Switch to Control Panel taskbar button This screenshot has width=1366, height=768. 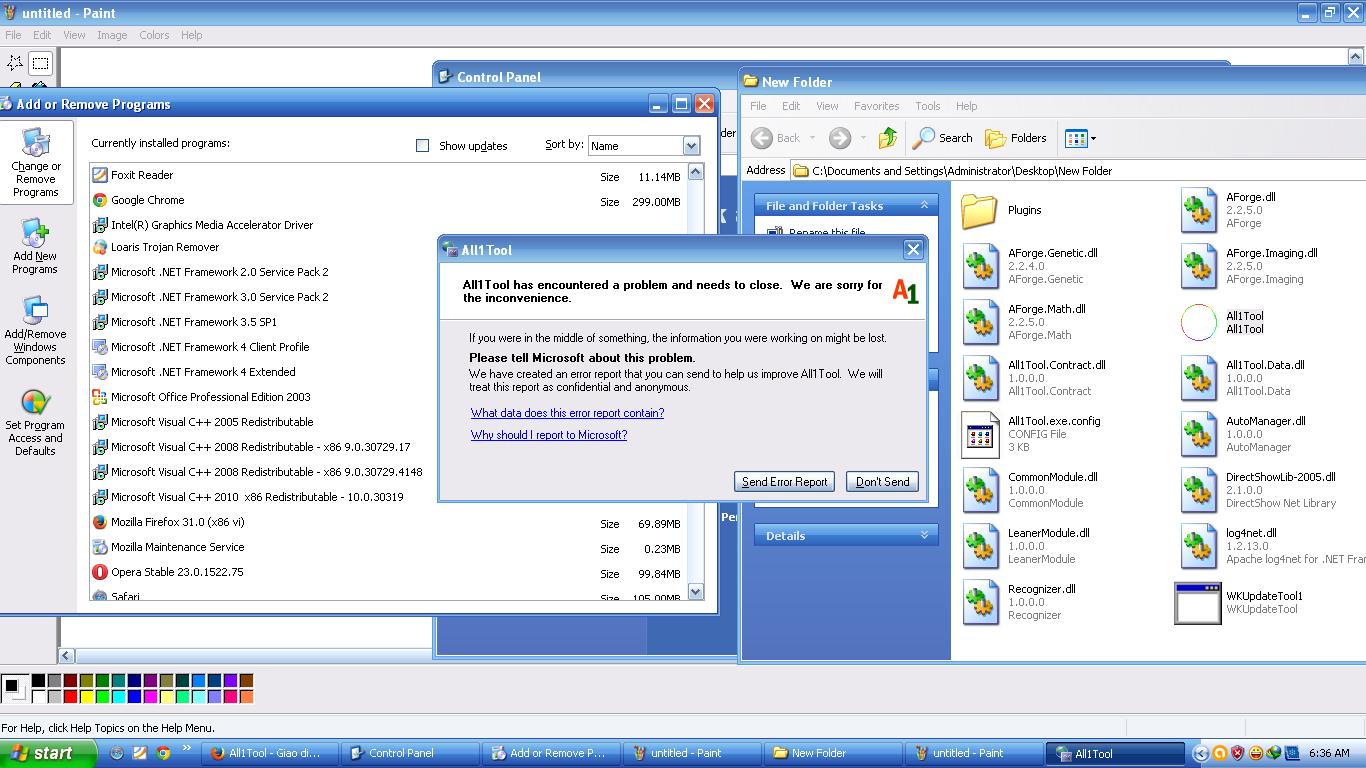coord(411,753)
